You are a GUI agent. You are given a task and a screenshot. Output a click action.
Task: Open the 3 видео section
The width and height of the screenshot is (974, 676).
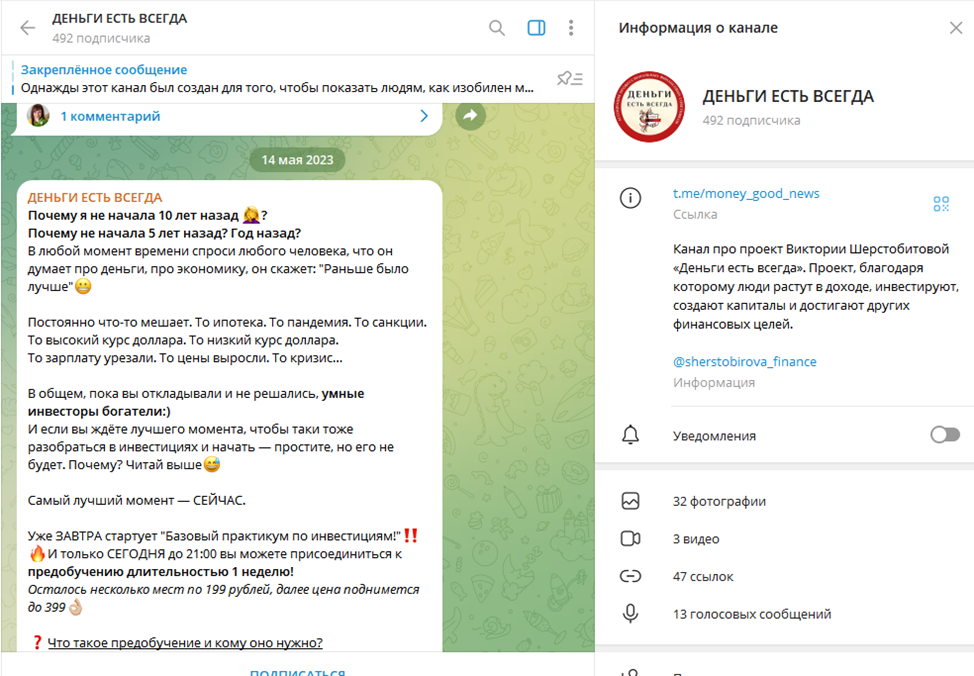(784, 539)
